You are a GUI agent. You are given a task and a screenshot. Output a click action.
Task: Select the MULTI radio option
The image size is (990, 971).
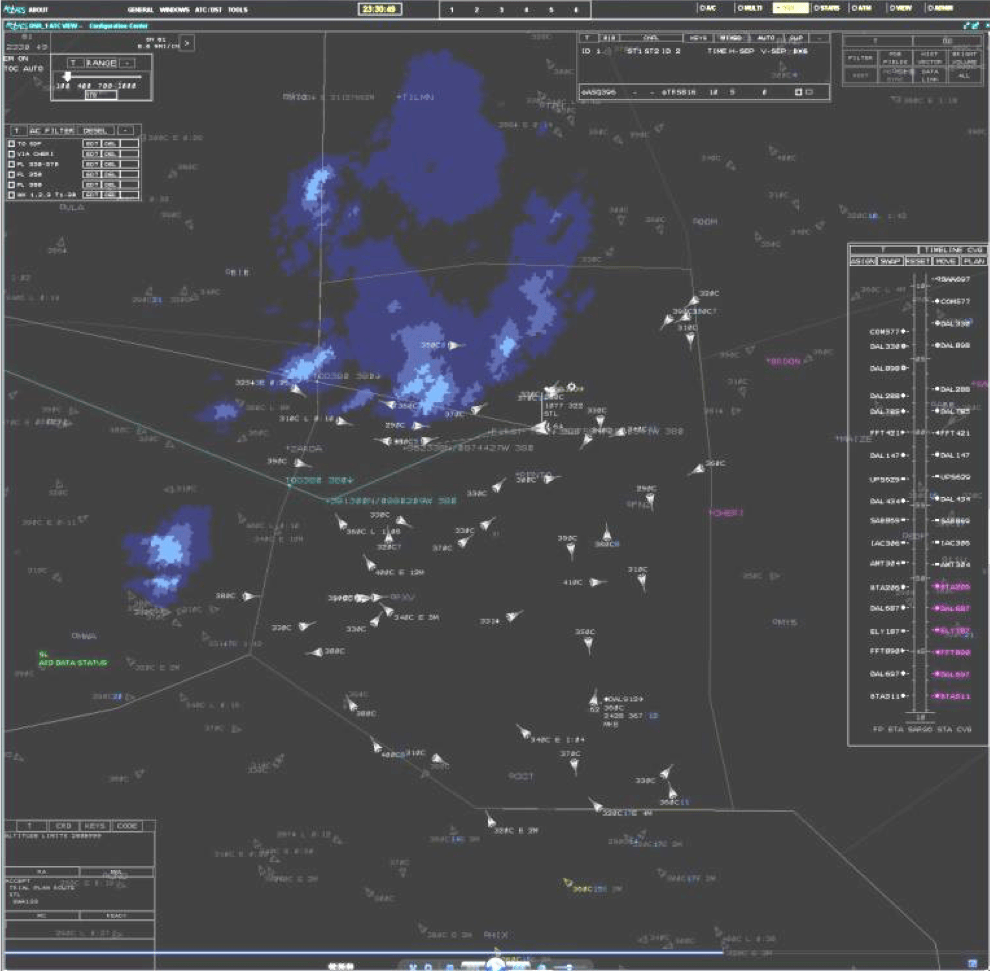click(x=749, y=8)
